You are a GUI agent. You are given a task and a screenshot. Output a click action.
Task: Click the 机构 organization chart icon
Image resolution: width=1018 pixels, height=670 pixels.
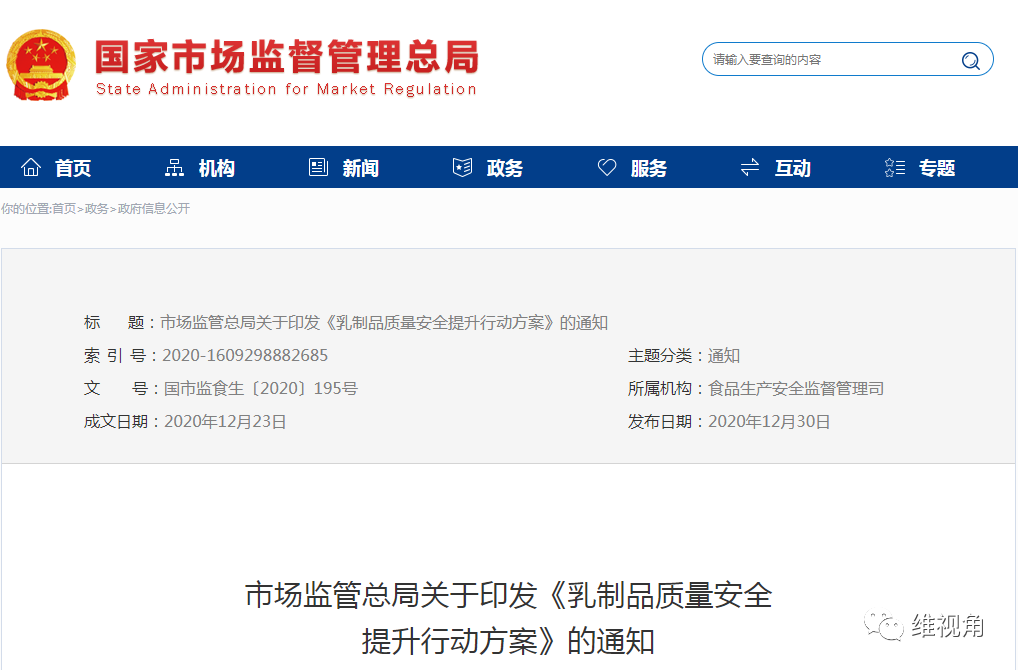tap(174, 167)
